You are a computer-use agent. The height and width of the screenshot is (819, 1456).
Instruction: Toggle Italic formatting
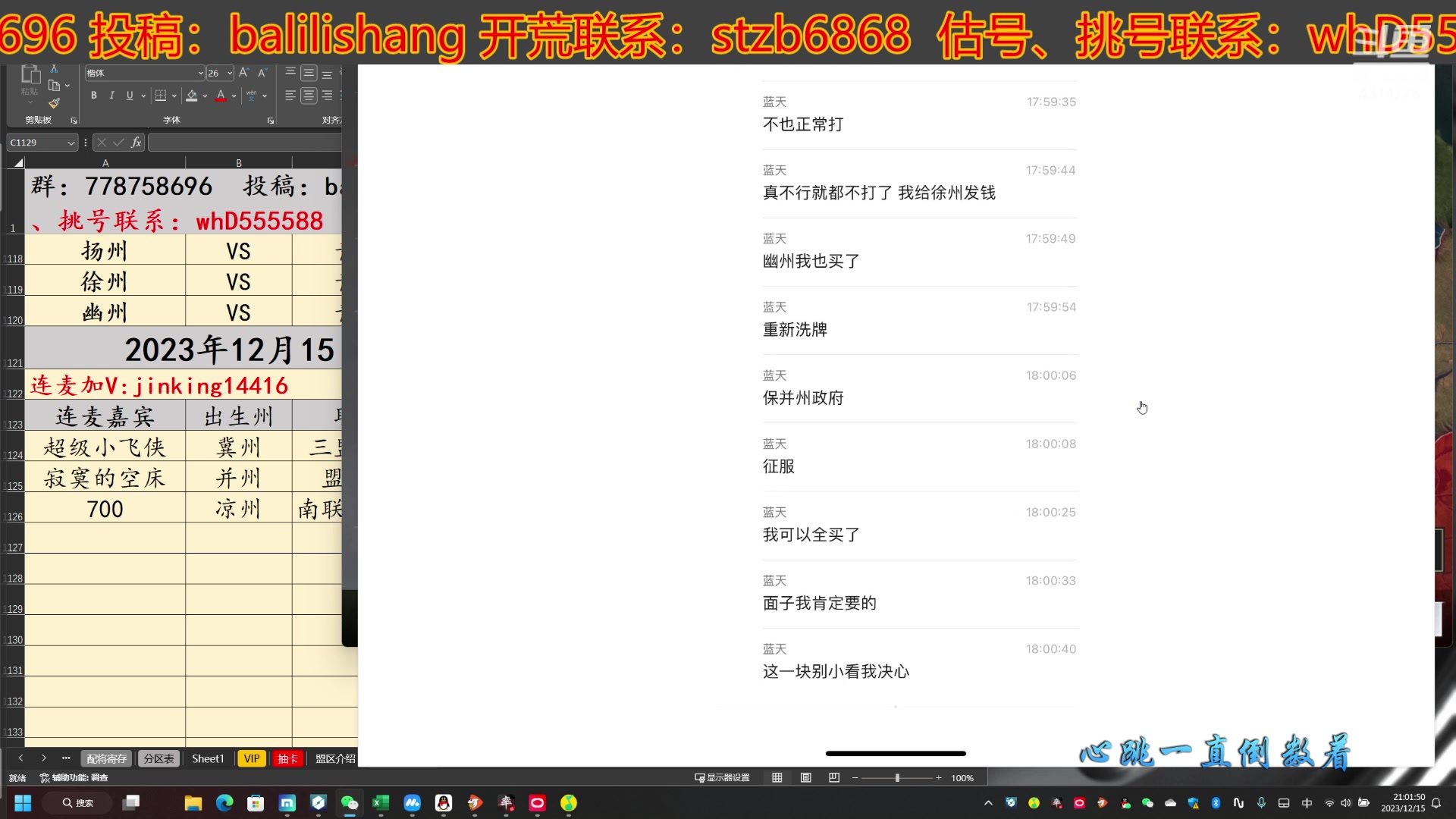coord(111,96)
